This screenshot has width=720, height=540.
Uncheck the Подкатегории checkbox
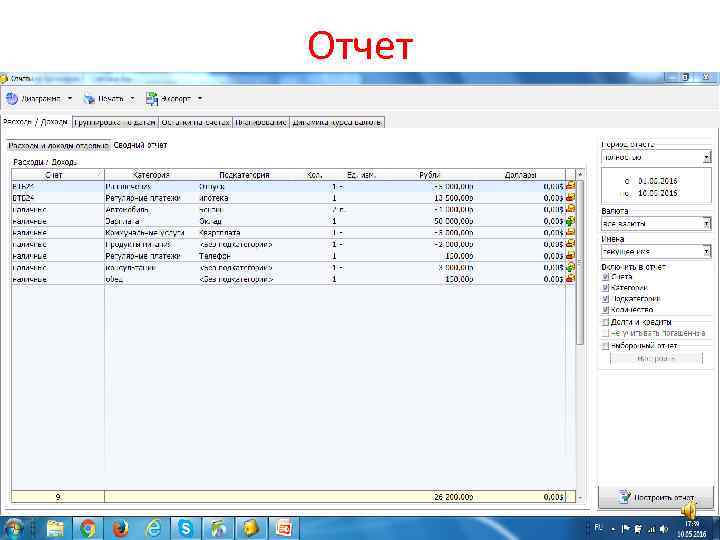coord(605,299)
